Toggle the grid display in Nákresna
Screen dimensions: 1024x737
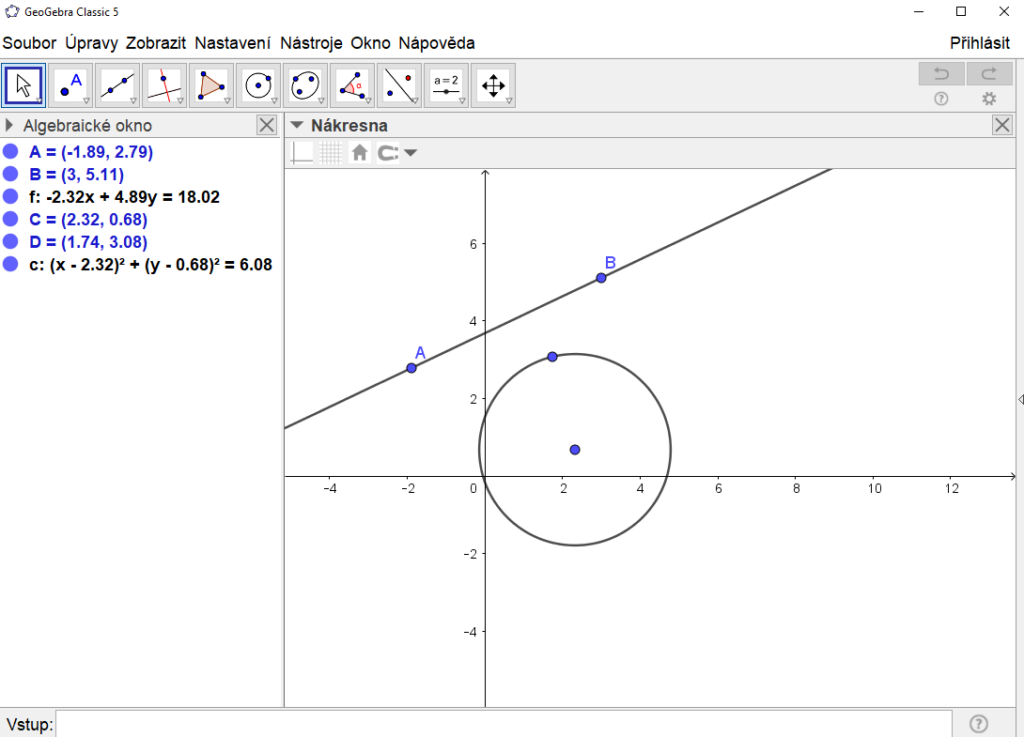[330, 153]
